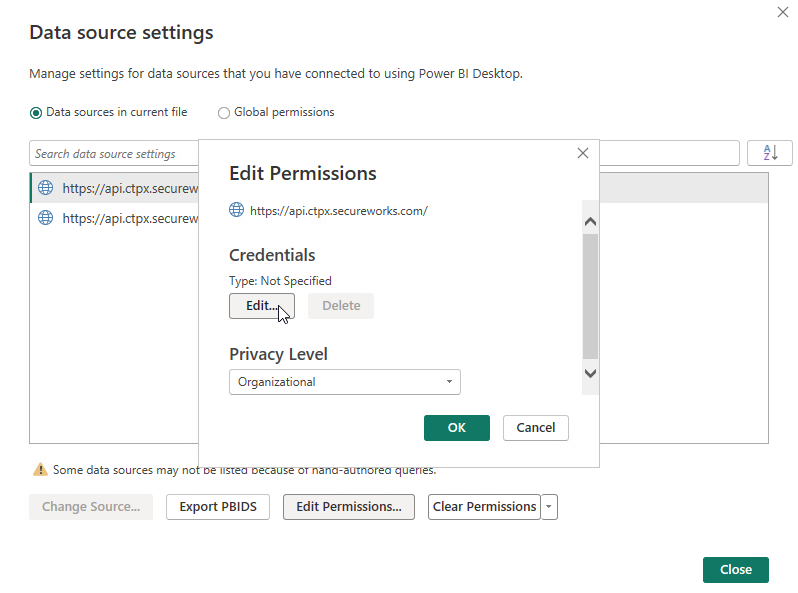This screenshot has height=593, width=798.
Task: Click inside Search data source settings field
Action: [113, 153]
